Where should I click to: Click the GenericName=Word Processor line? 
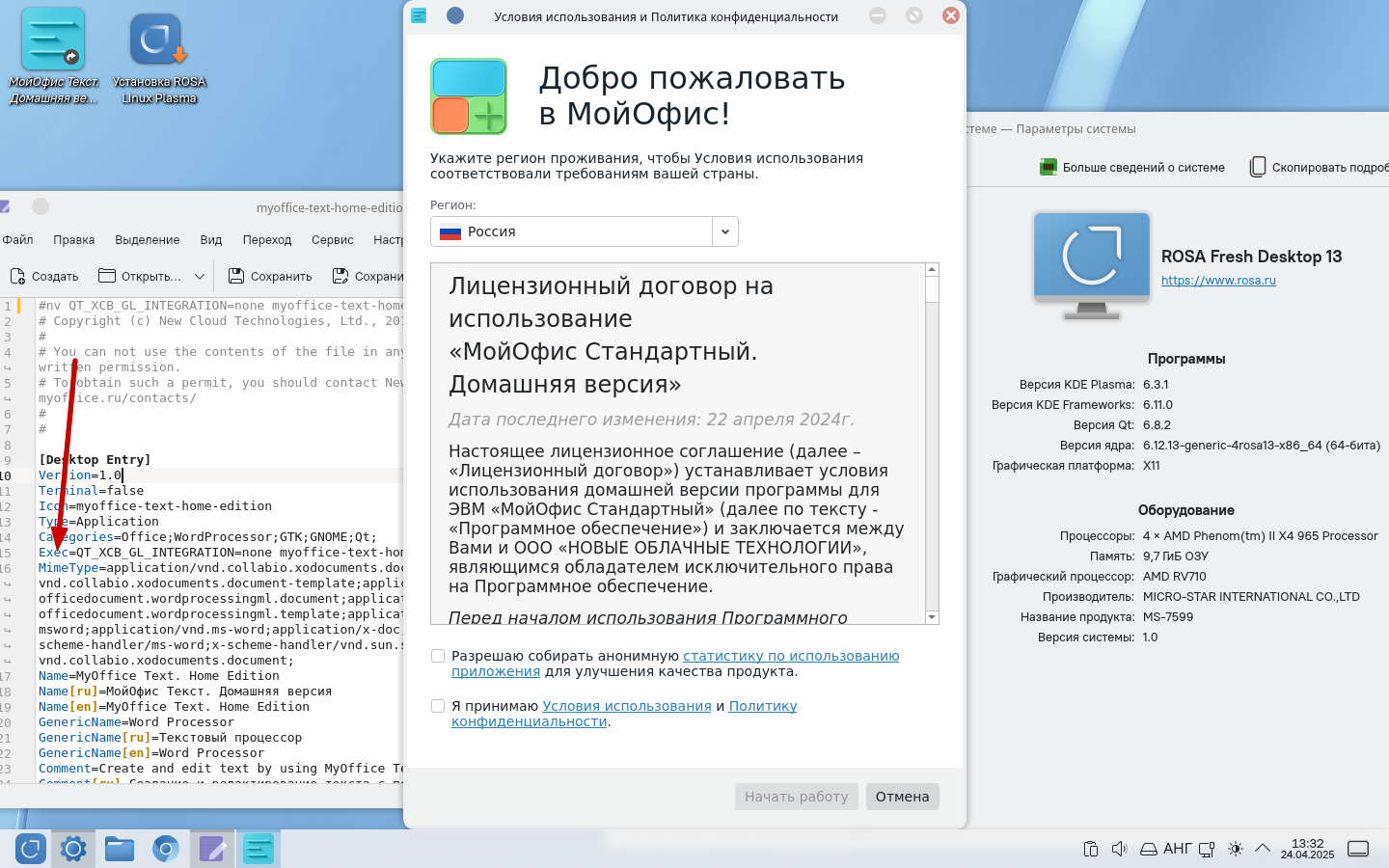(136, 722)
